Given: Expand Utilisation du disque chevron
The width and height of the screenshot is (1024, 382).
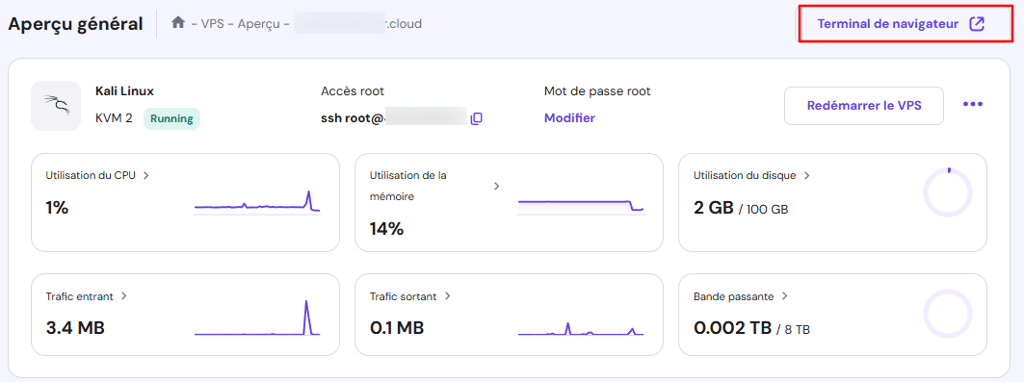Looking at the screenshot, I should pyautogui.click(x=807, y=175).
